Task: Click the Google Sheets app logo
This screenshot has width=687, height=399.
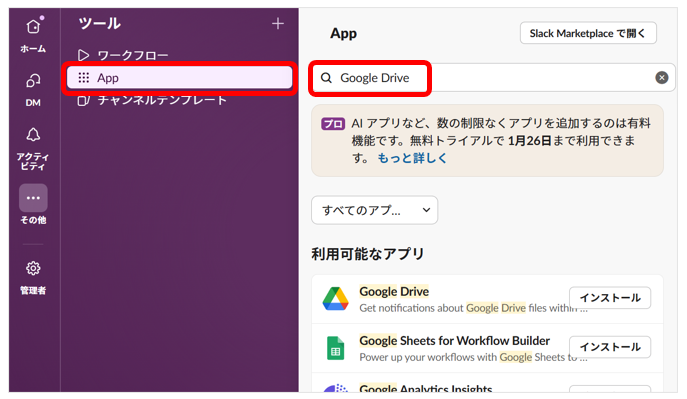Action: 336,348
